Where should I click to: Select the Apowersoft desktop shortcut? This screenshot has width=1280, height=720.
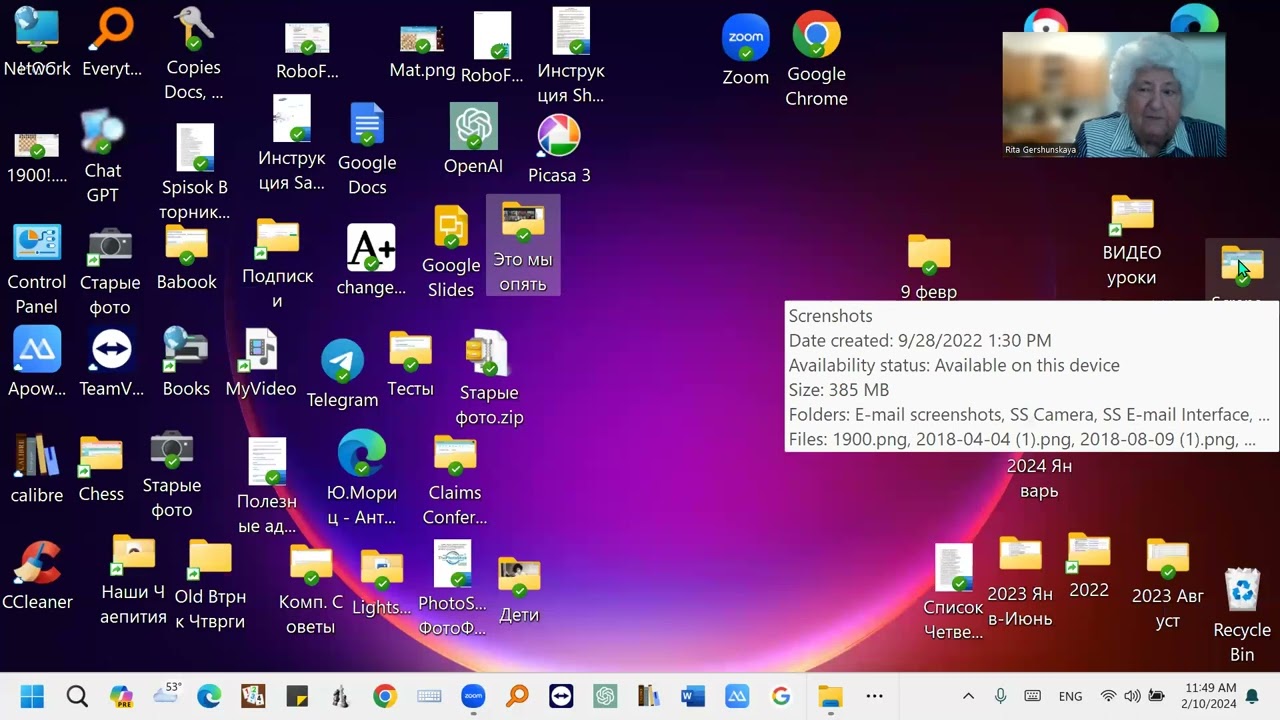click(37, 362)
